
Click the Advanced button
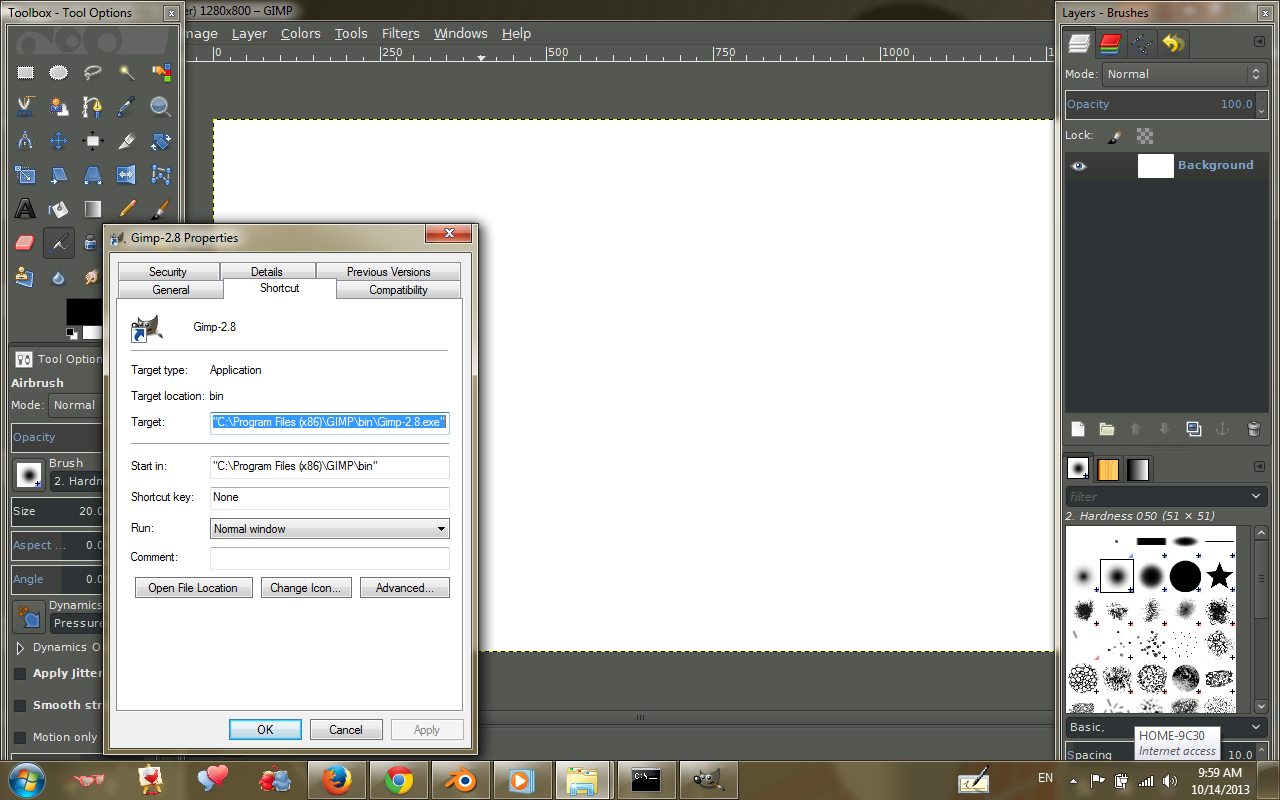(405, 588)
